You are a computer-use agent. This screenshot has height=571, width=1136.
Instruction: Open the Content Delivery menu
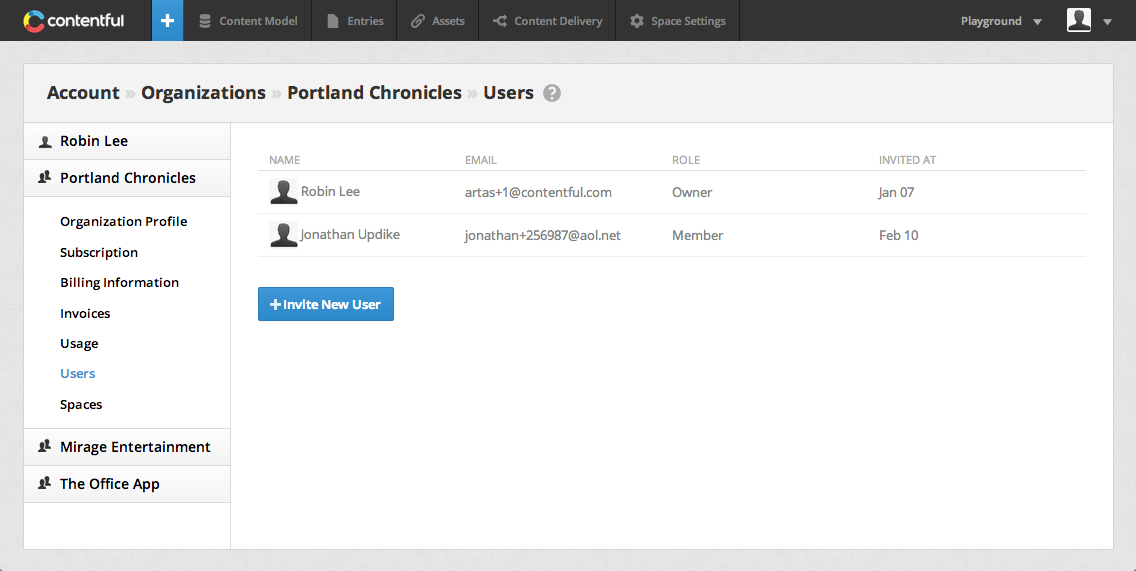click(547, 21)
